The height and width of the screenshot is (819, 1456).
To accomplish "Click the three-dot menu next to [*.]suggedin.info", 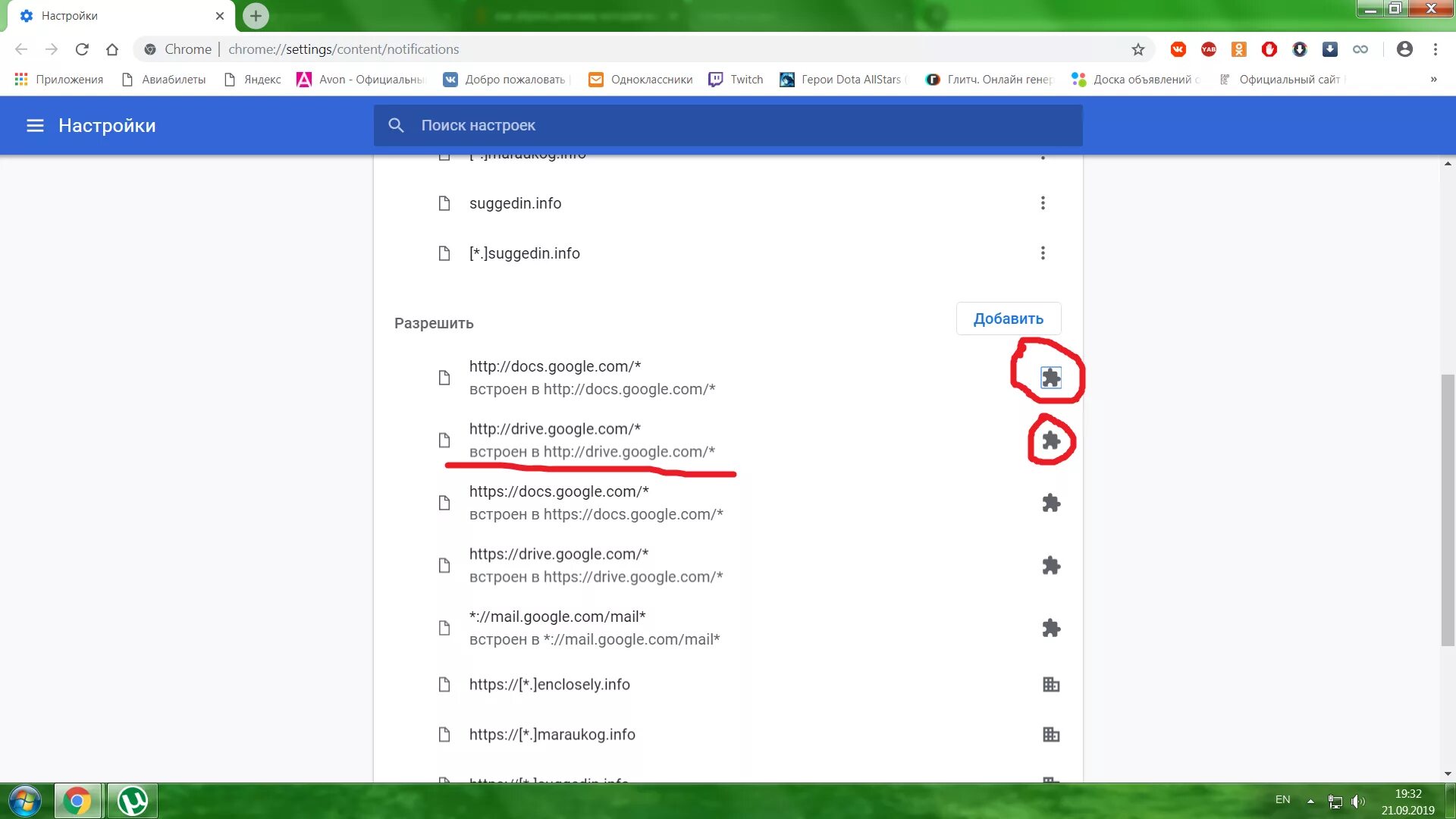I will tap(1043, 253).
